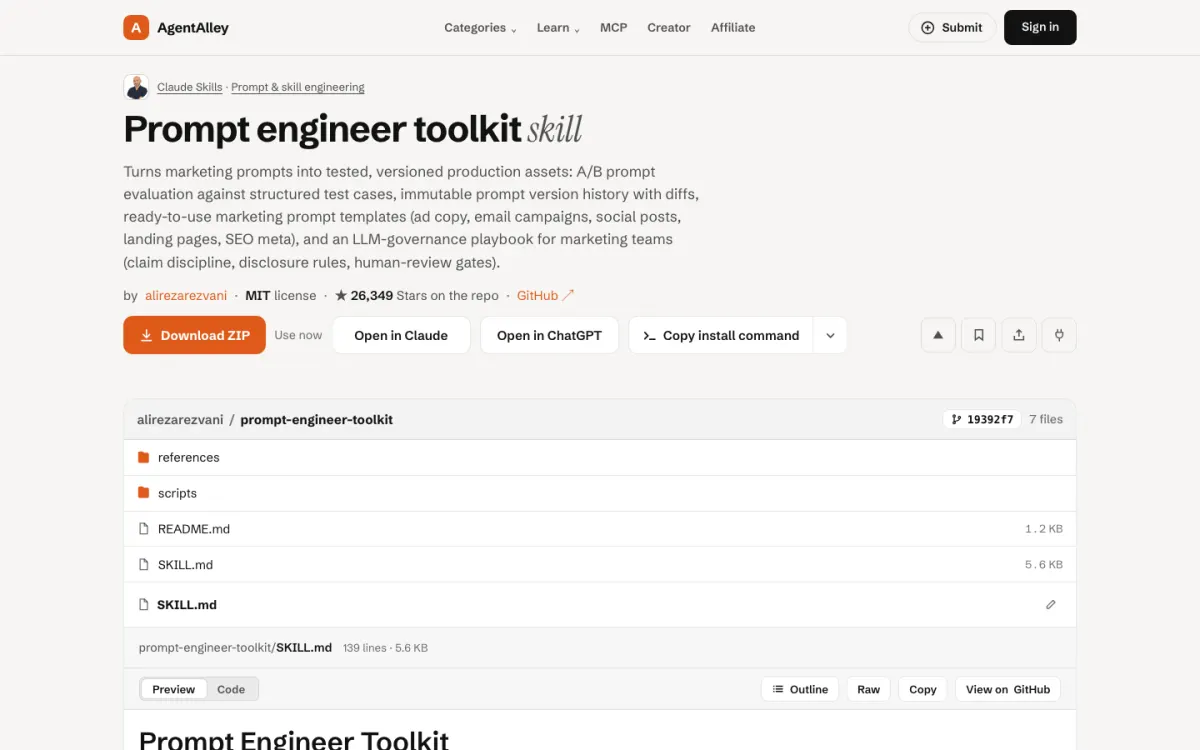Click the edit pencil icon for SKILL.md
1200x750 pixels.
(x=1051, y=605)
